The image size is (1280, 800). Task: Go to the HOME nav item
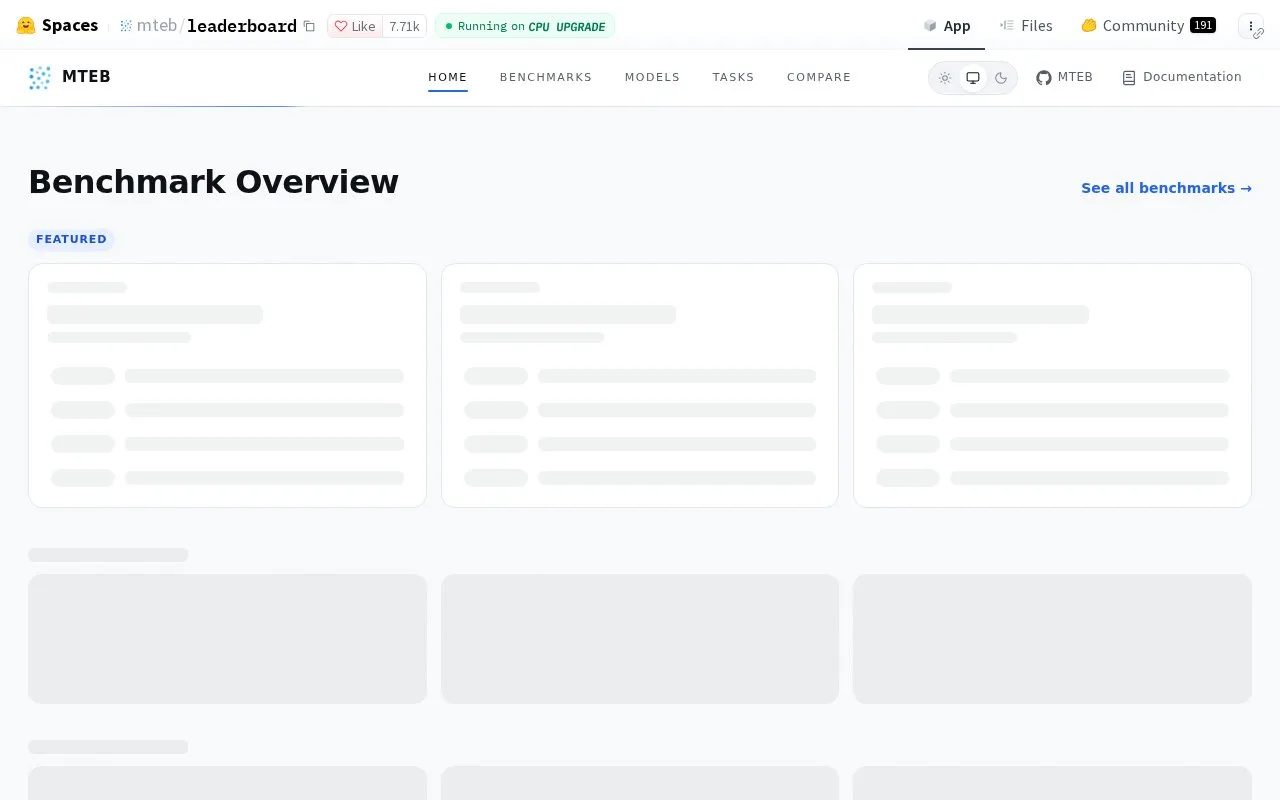448,77
